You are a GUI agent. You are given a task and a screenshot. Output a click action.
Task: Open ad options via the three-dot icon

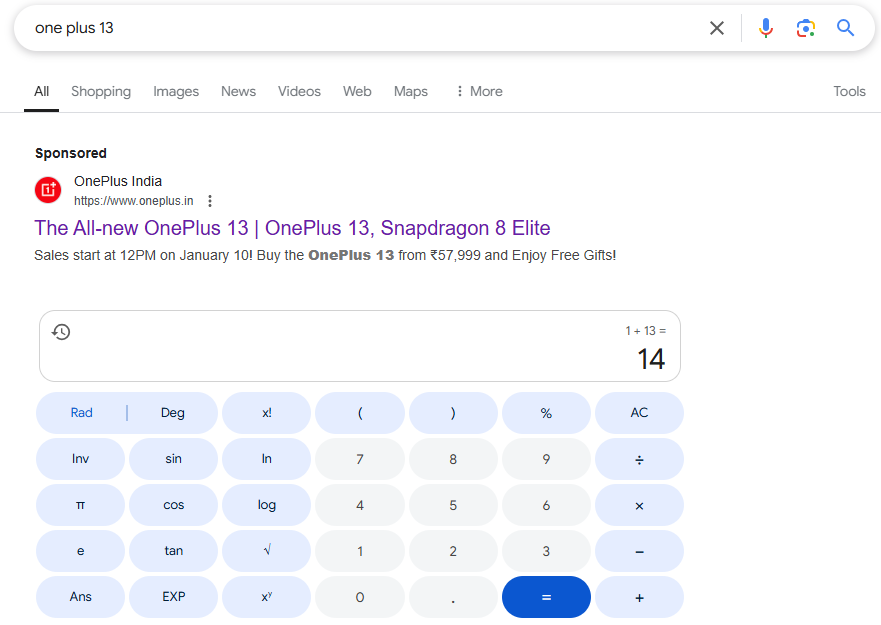210,200
